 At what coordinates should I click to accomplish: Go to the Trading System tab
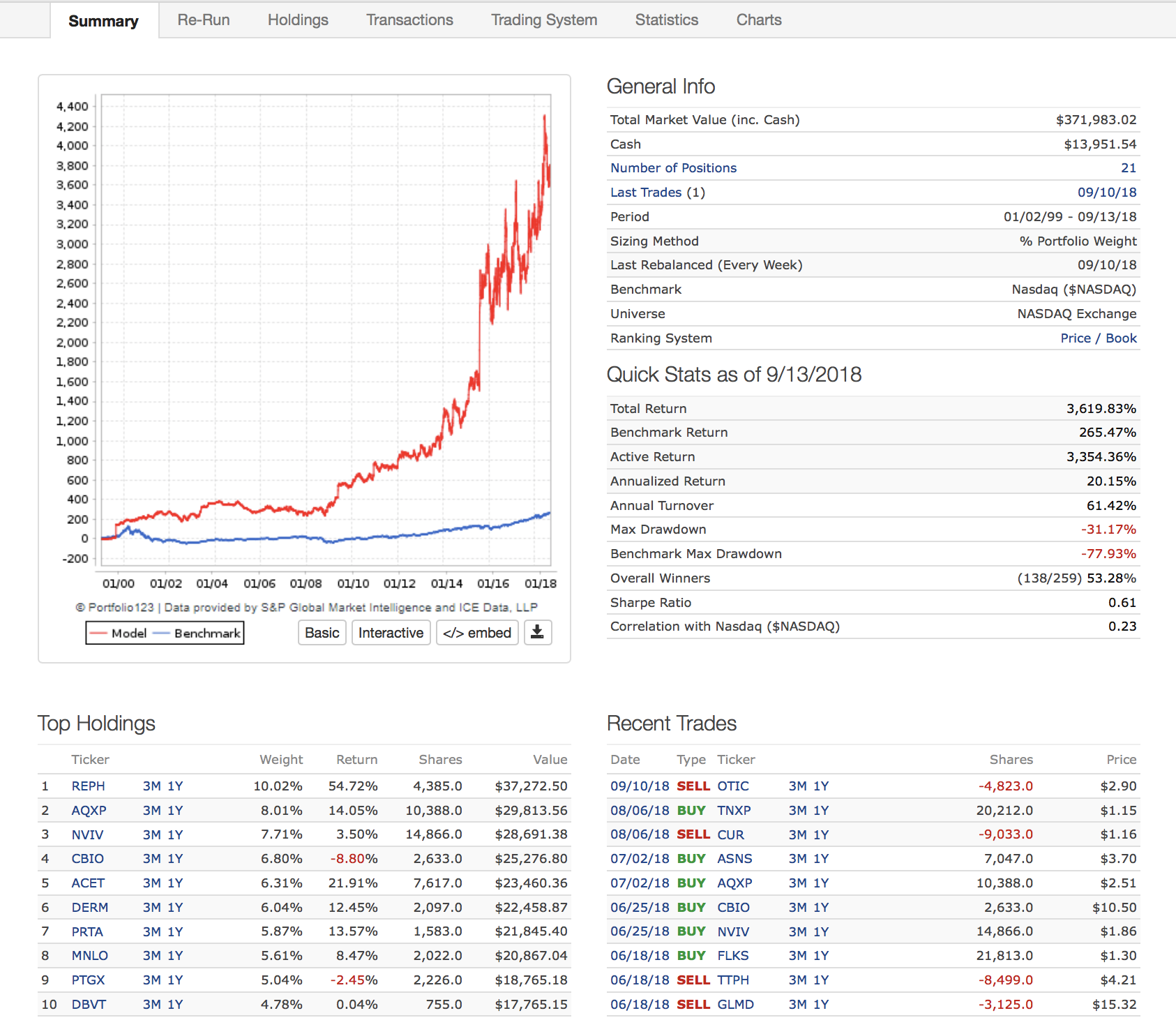(x=543, y=20)
